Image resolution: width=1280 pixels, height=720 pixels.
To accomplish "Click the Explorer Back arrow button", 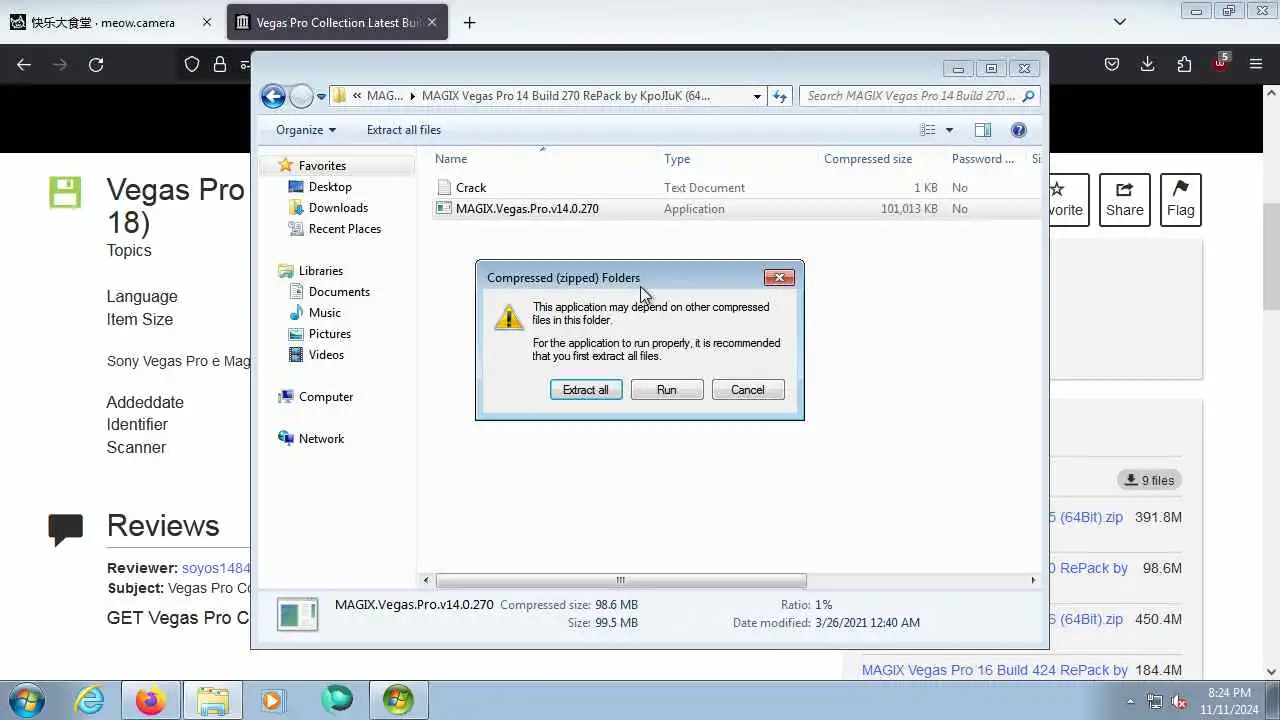I will [x=273, y=96].
